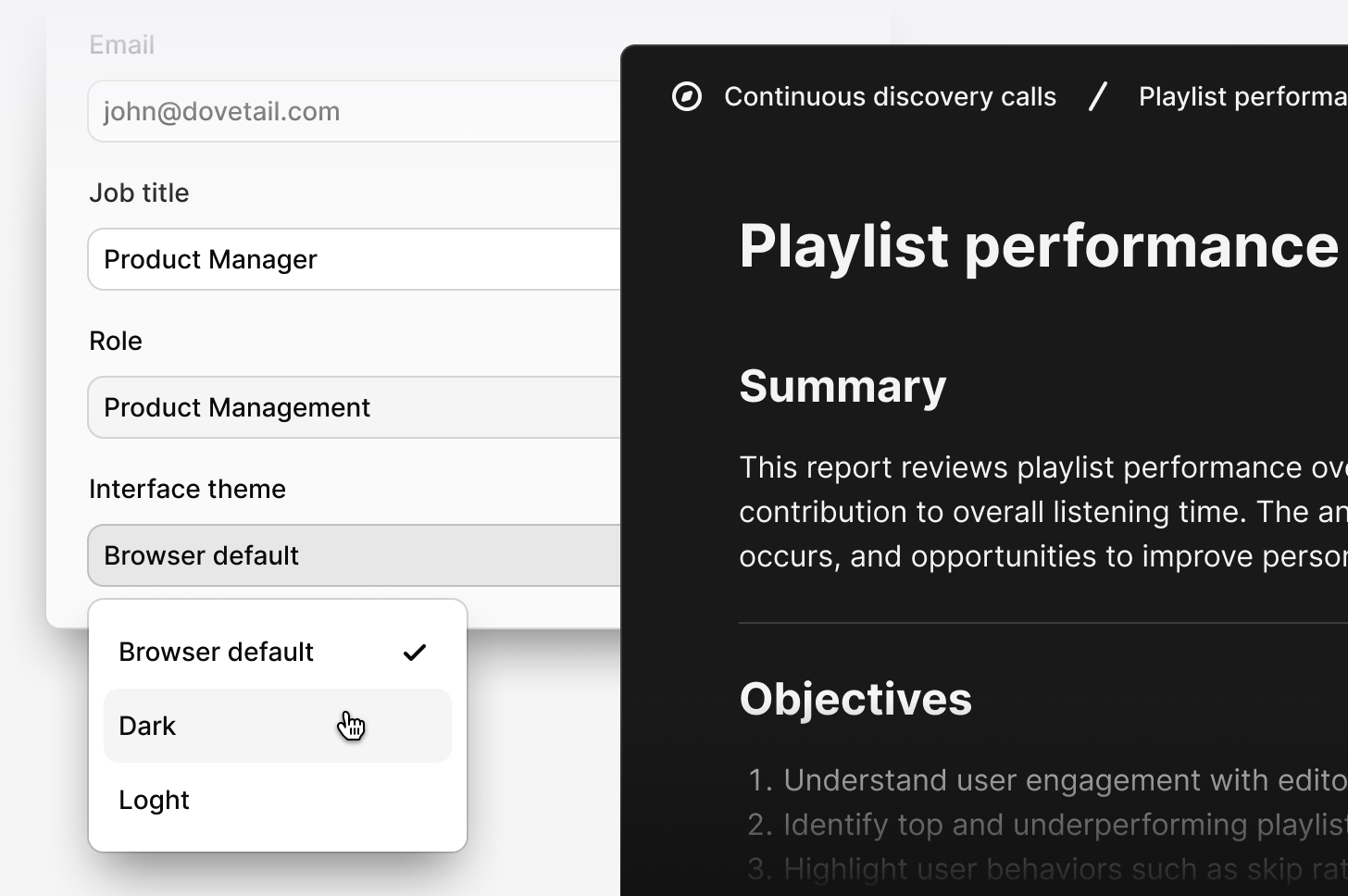Click the Objectives section heading
Viewport: 1348px width, 896px height.
click(x=855, y=700)
